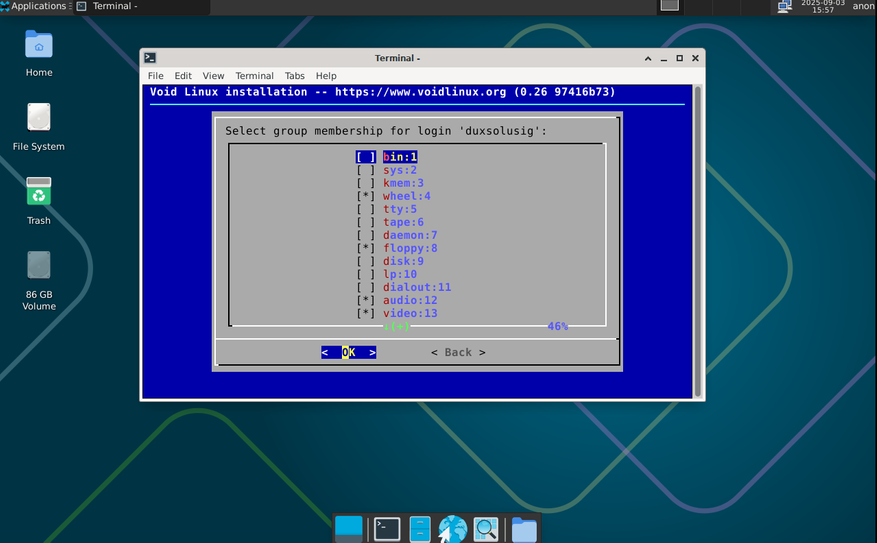Click the 'Select group membership' prompt
This screenshot has height=543, width=877.
coord(386,131)
